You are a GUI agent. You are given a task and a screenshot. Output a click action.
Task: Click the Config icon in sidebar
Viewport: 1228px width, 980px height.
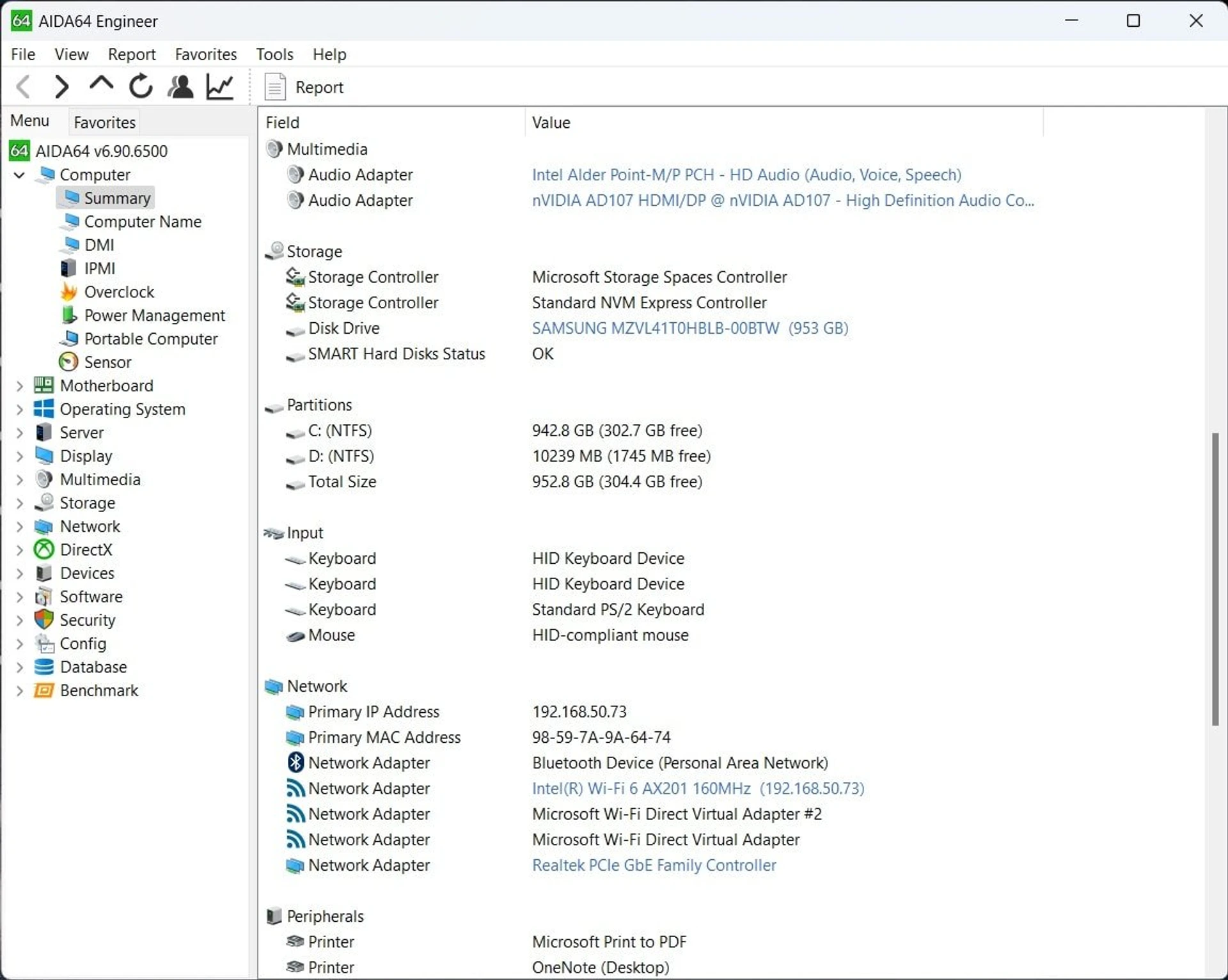[x=43, y=643]
